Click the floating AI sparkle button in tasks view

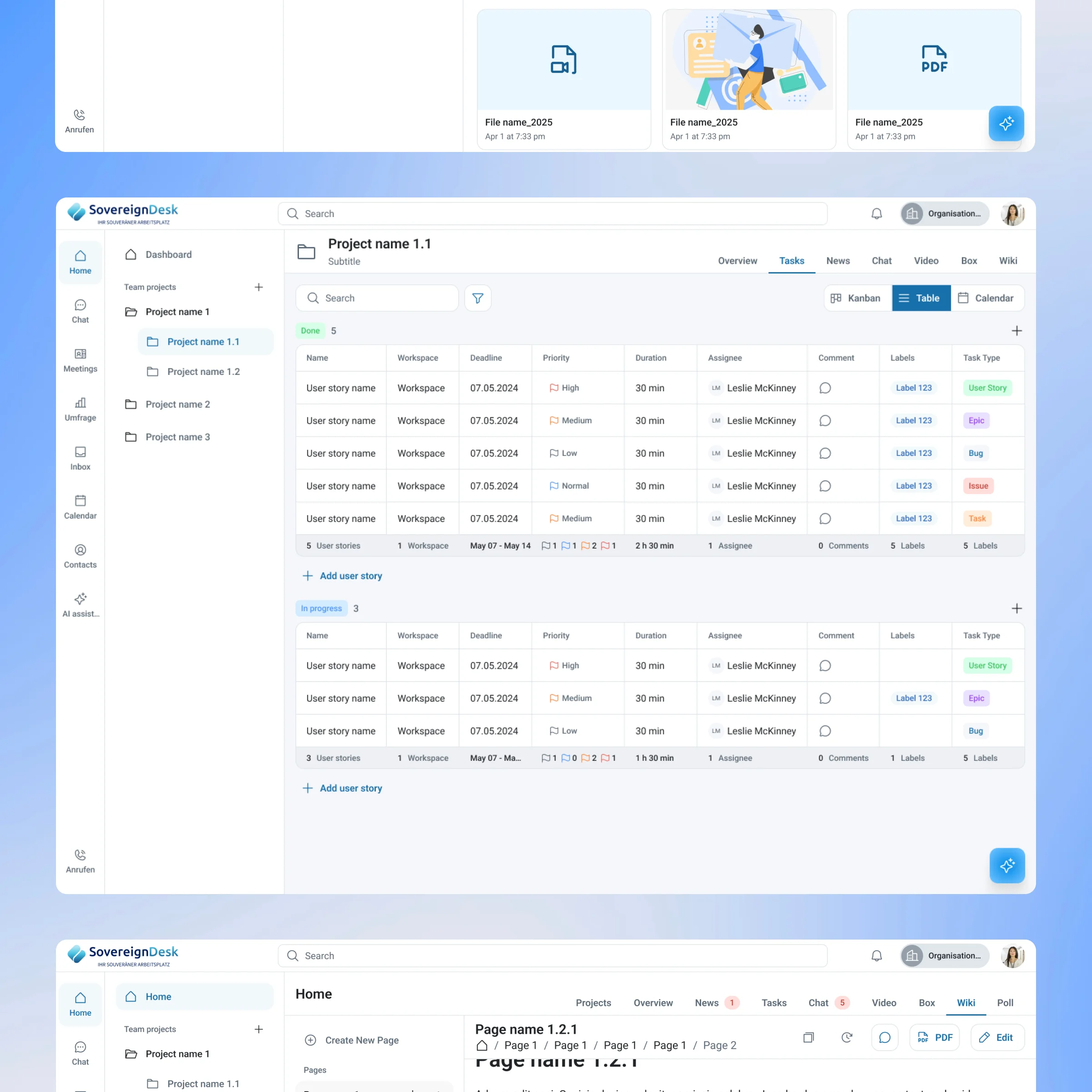pyautogui.click(x=1006, y=865)
